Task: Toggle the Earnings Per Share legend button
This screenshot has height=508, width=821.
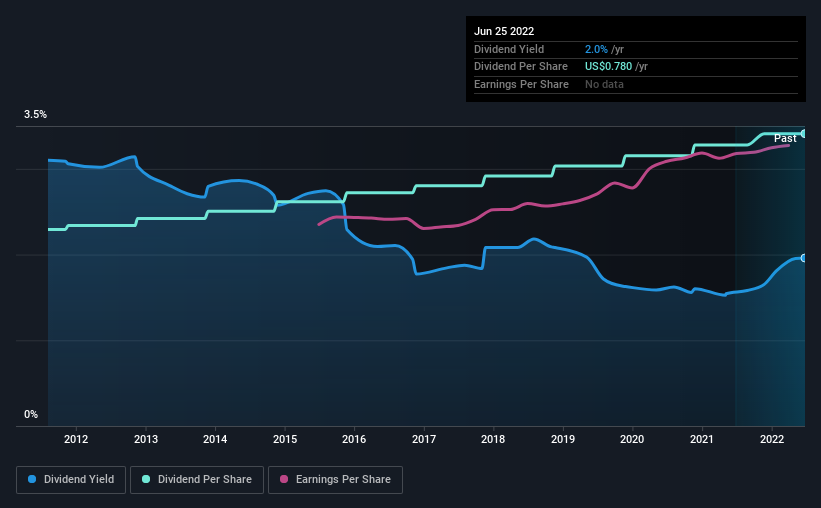Action: coord(335,480)
